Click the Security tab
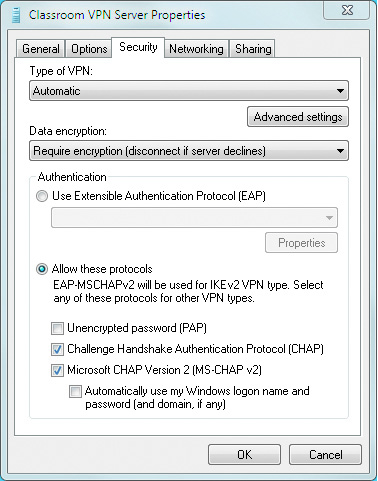The height and width of the screenshot is (481, 378). (138, 47)
